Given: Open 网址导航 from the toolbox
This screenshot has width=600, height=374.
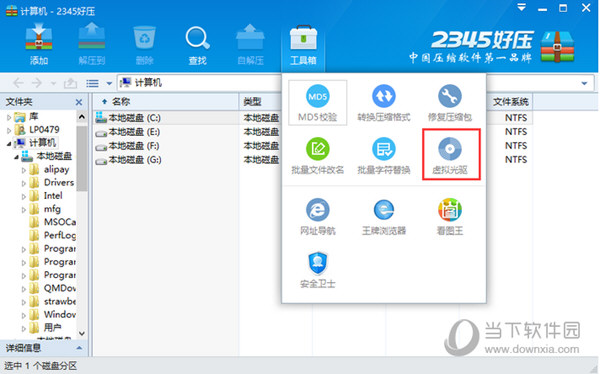Looking at the screenshot, I should point(318,217).
